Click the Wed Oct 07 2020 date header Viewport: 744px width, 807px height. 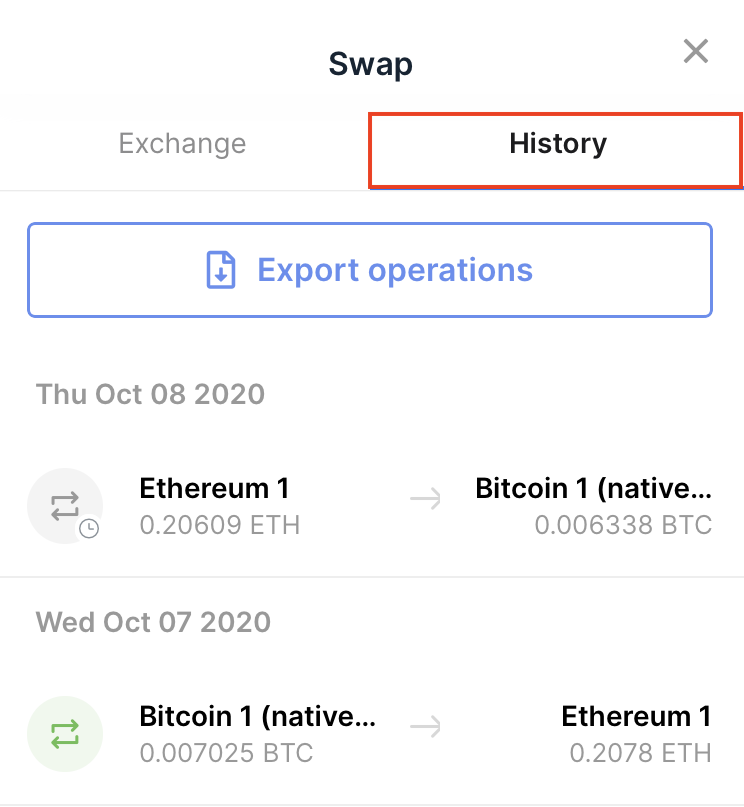coord(153,622)
